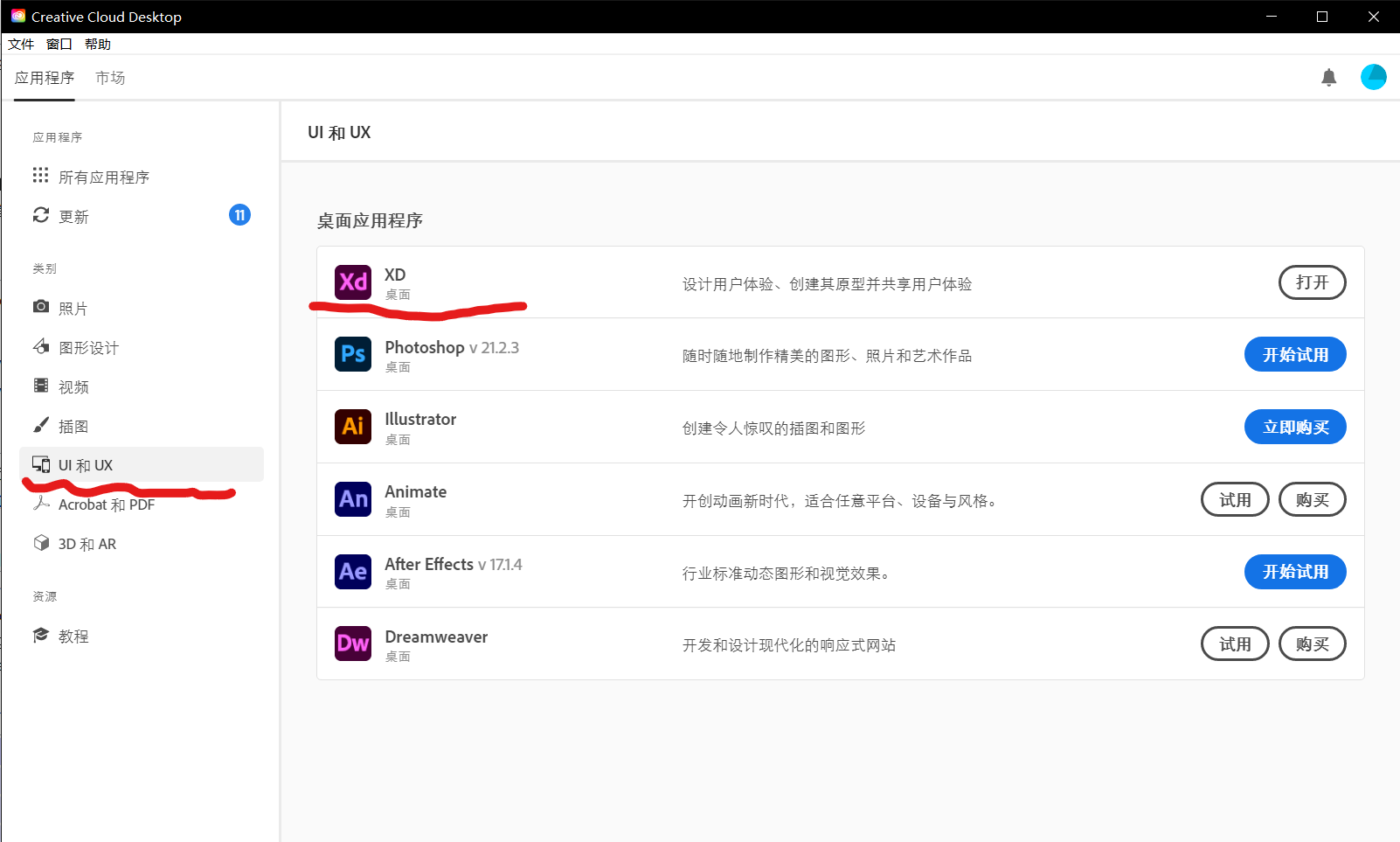The image size is (1400, 842).
Task: Click description 设计用户体验、创建其原型并共享用户体验
Action: click(x=827, y=284)
